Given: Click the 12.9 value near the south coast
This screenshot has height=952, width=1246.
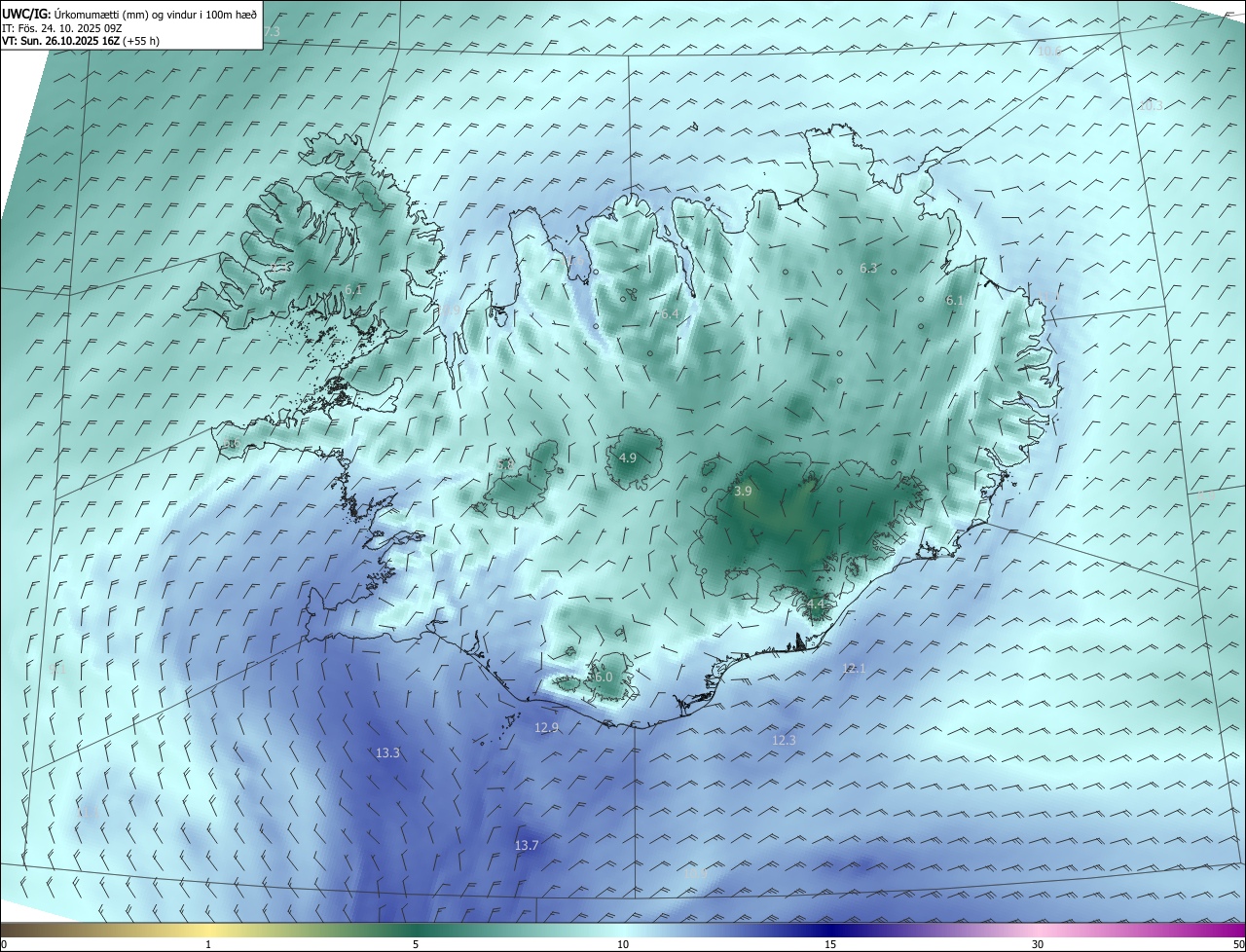Looking at the screenshot, I should click(547, 727).
